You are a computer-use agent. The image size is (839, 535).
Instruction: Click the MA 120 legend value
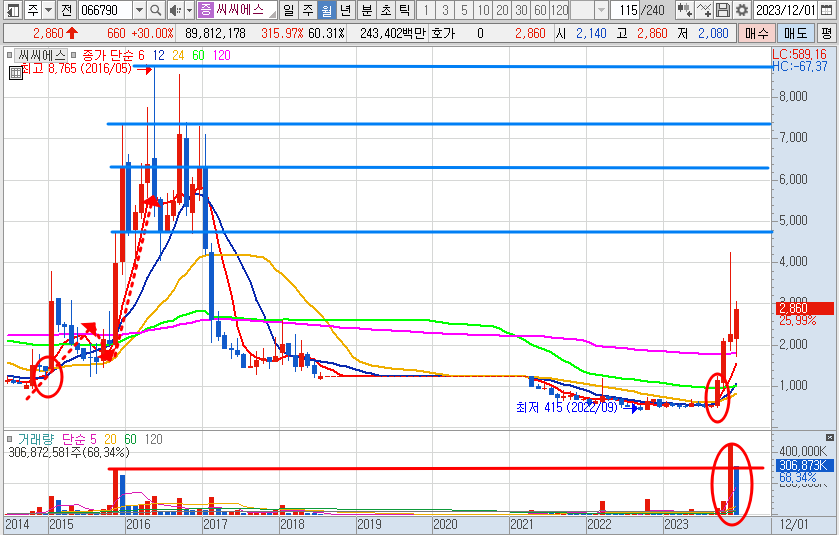[x=222, y=55]
